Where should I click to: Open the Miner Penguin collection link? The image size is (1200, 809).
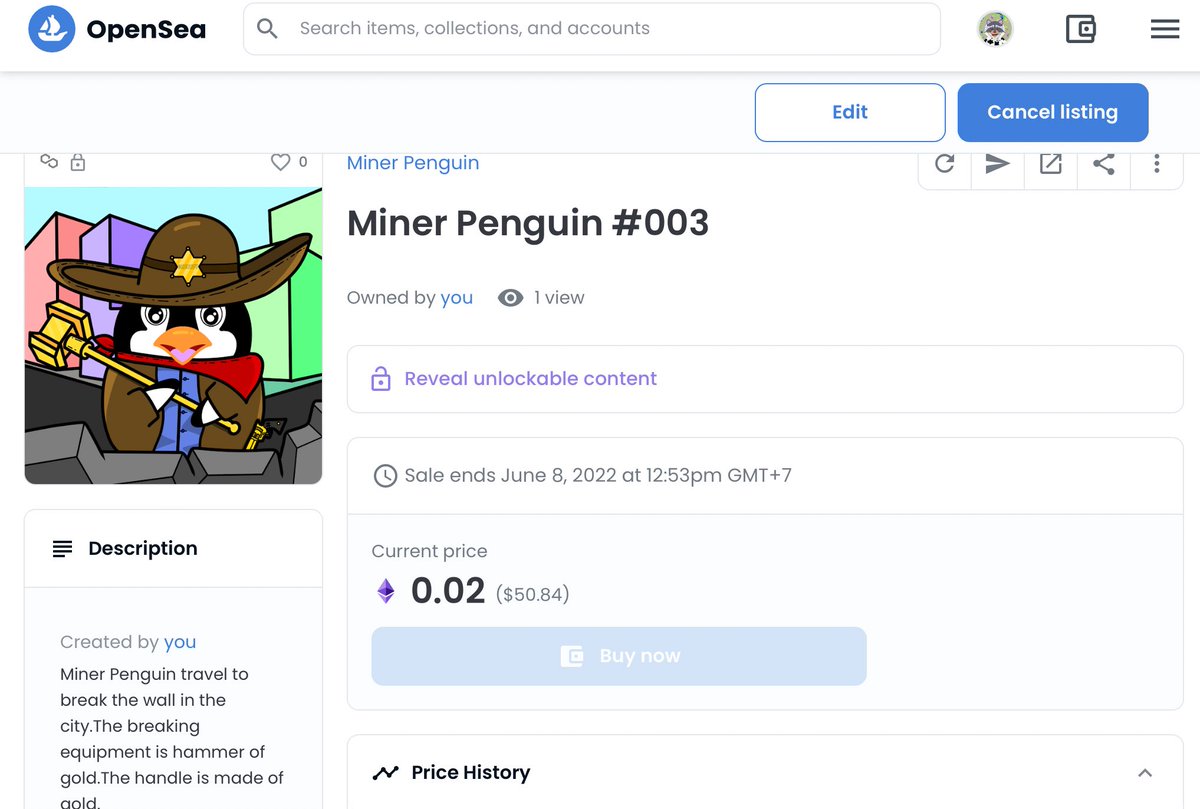point(413,163)
